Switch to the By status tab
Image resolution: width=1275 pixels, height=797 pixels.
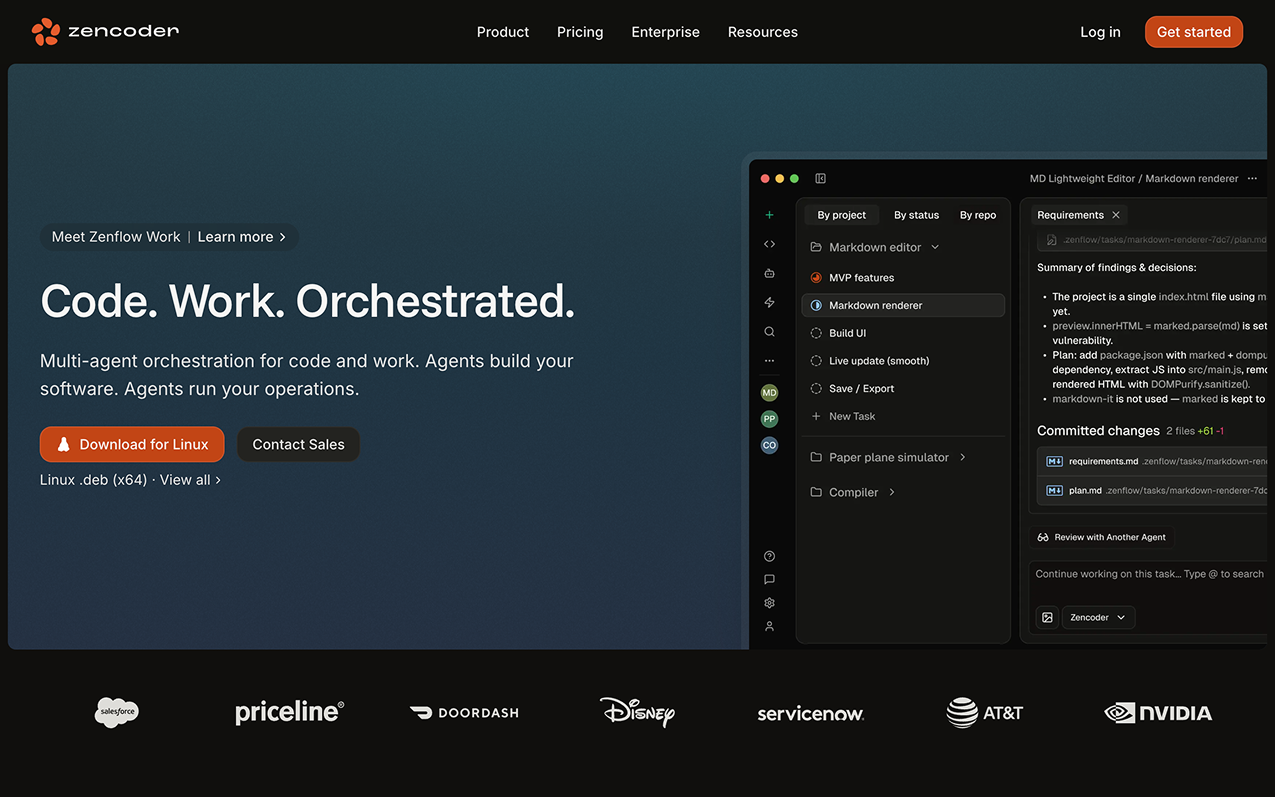coord(917,215)
